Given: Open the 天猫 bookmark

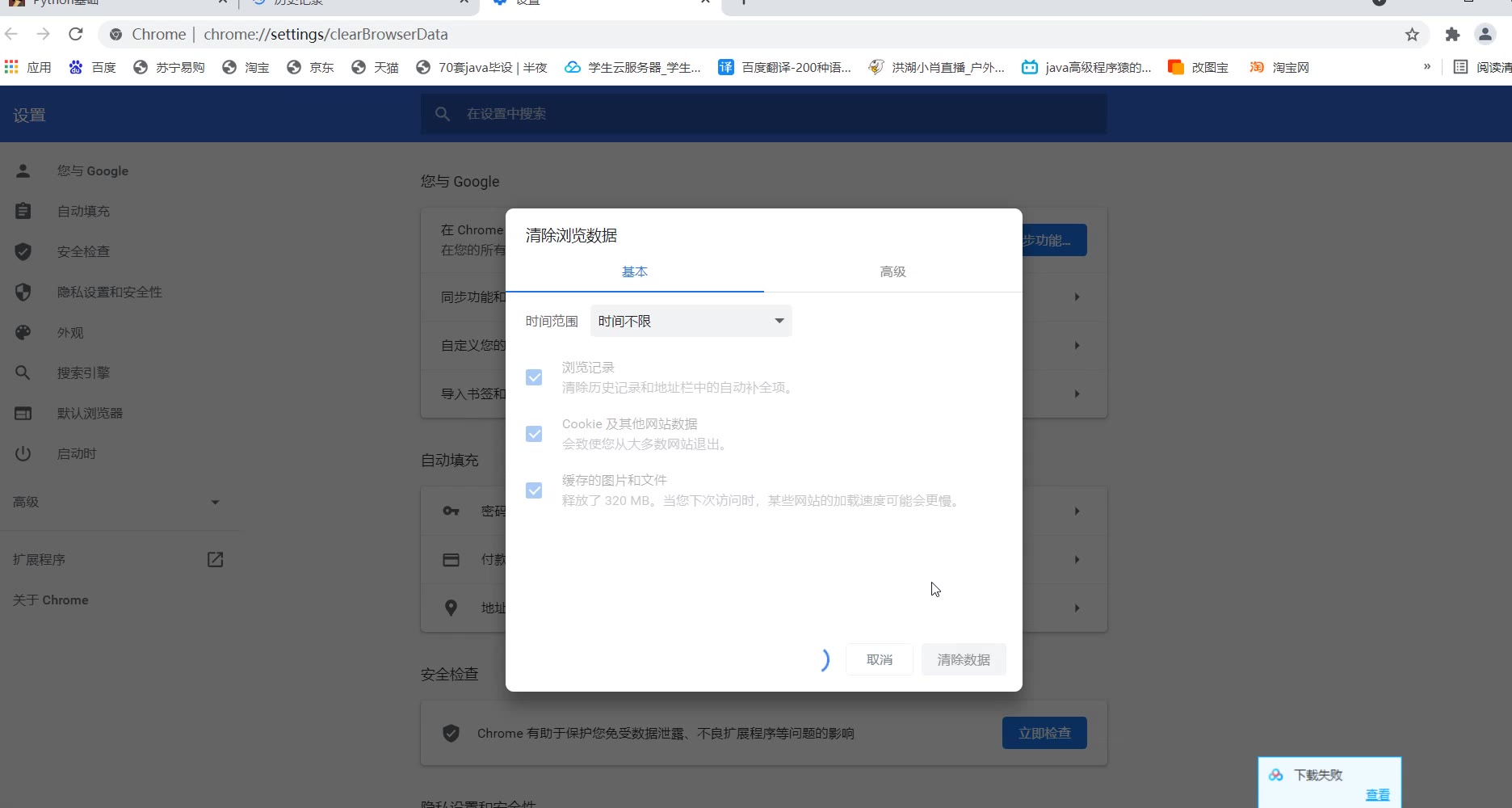Looking at the screenshot, I should click(376, 67).
